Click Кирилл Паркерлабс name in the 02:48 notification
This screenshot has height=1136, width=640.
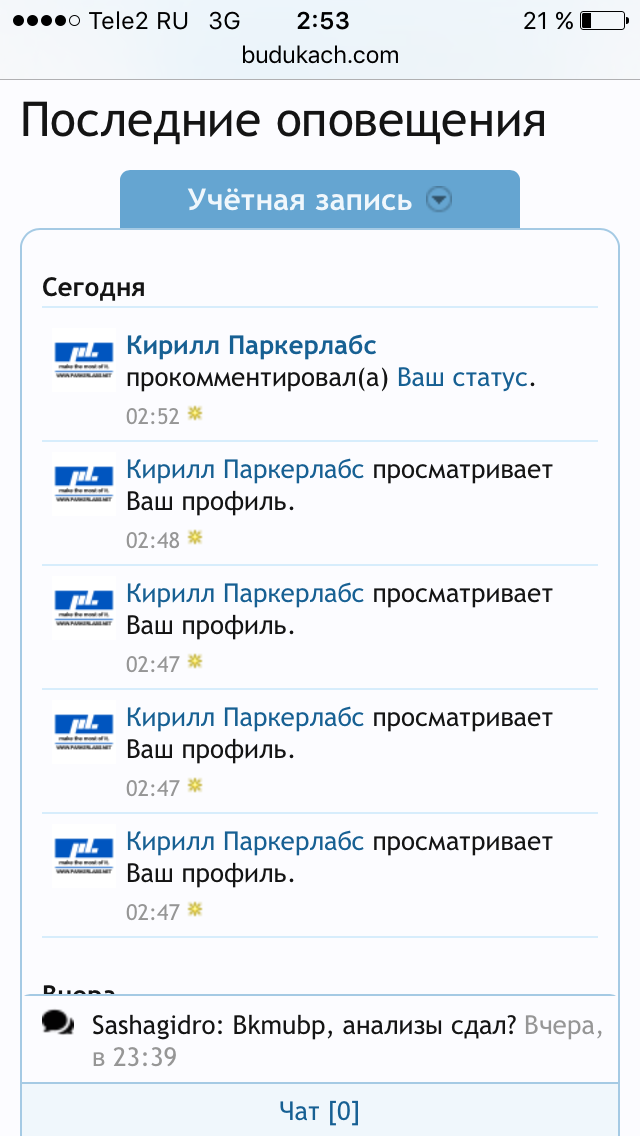[245, 470]
